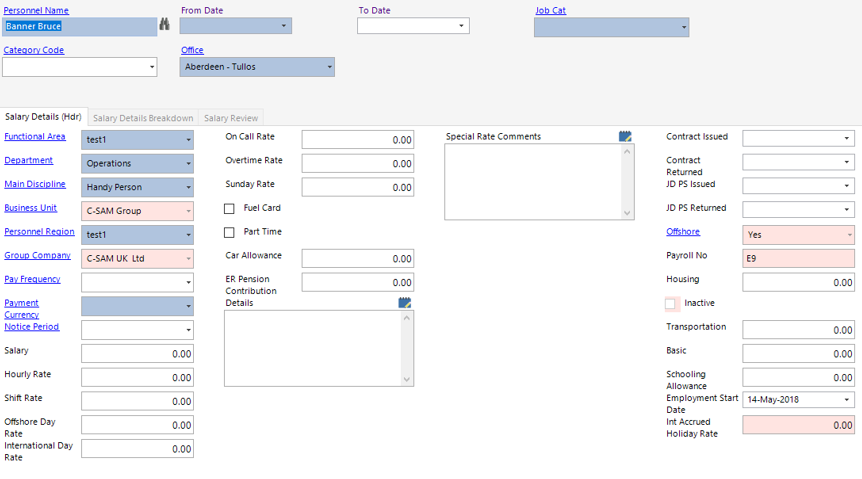862x479 pixels.
Task: Follow the Pay Frequency link
Action: tap(32, 279)
